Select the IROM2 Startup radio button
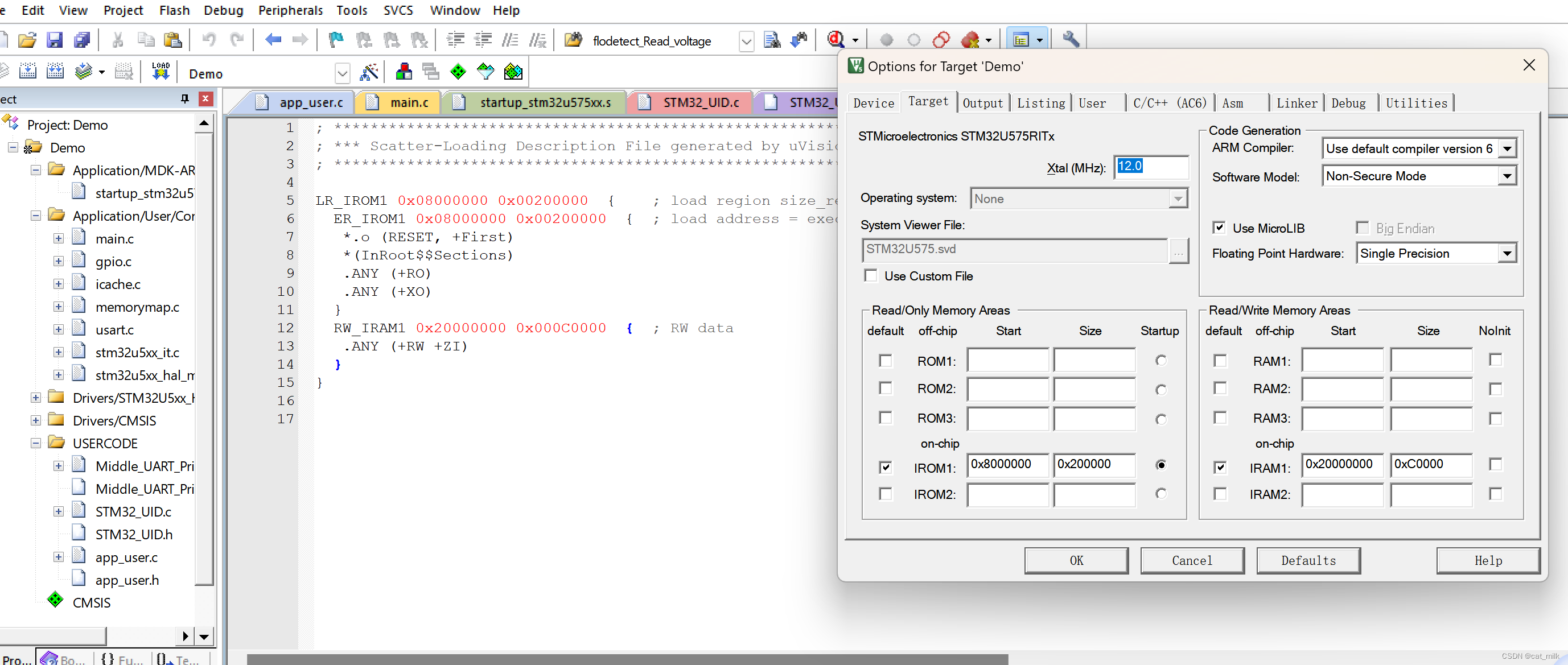The height and width of the screenshot is (665, 1568). pos(1161,493)
